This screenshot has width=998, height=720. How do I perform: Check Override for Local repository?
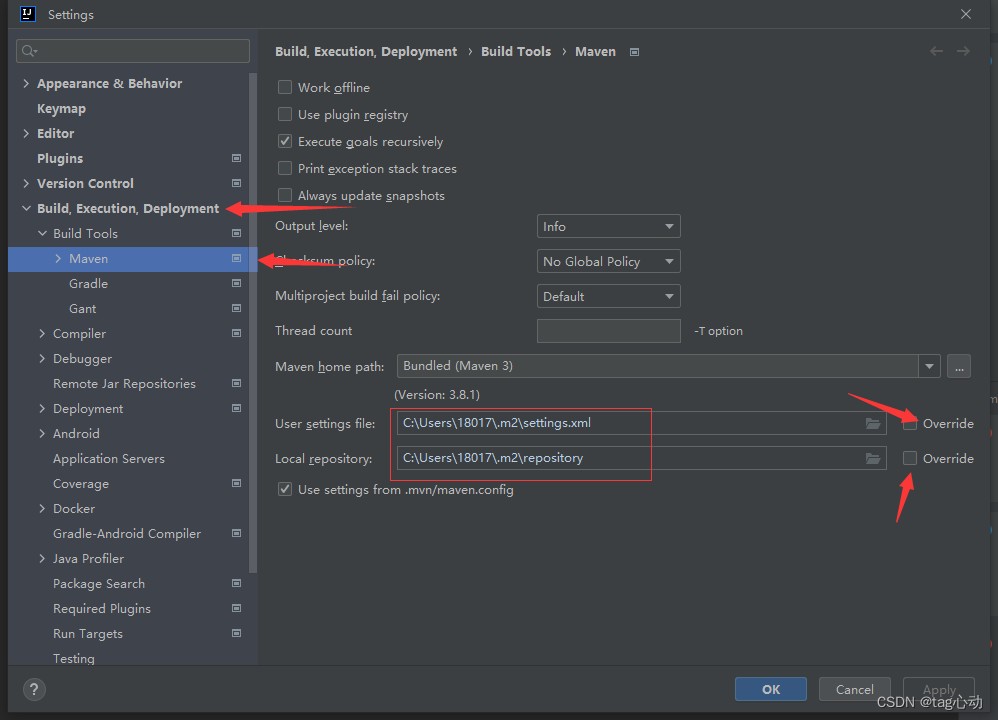coord(910,458)
